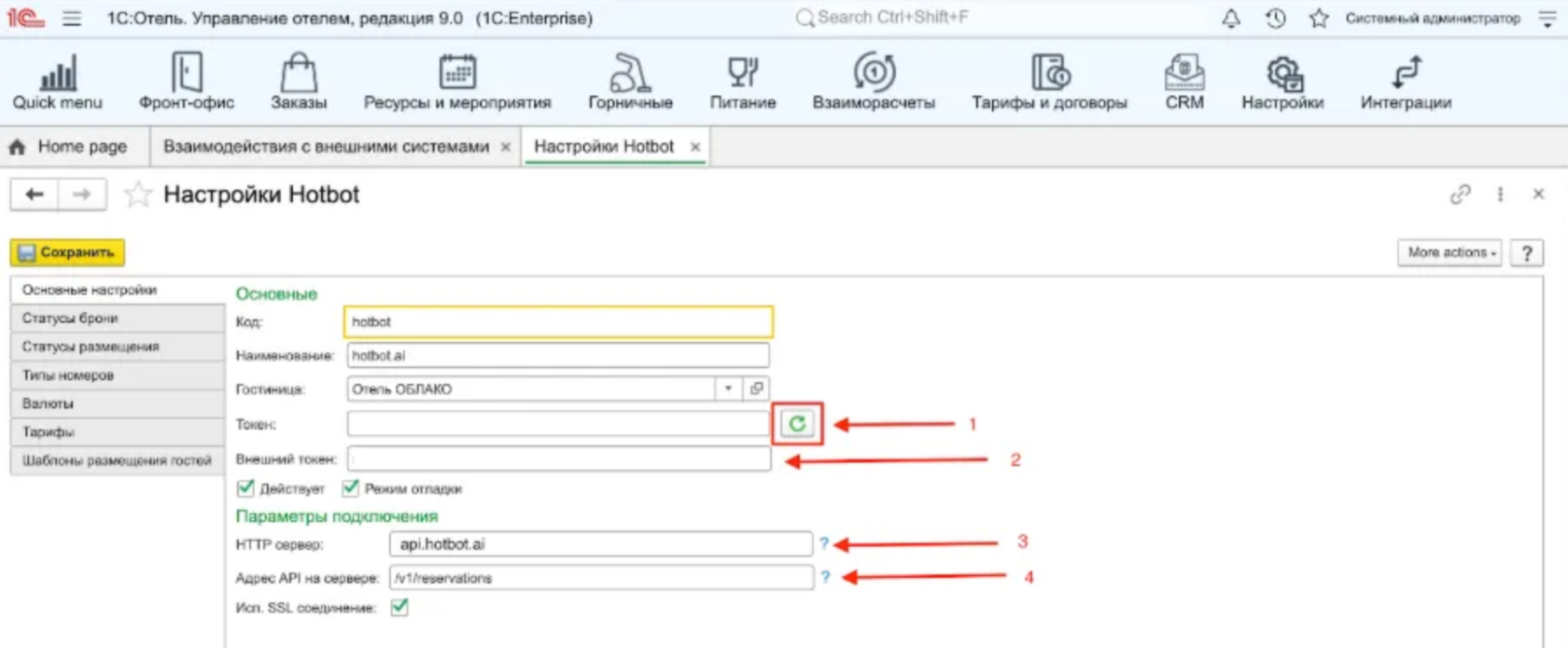The width and height of the screenshot is (1568, 648).
Task: Click the 1C logo icon
Action: tap(25, 17)
